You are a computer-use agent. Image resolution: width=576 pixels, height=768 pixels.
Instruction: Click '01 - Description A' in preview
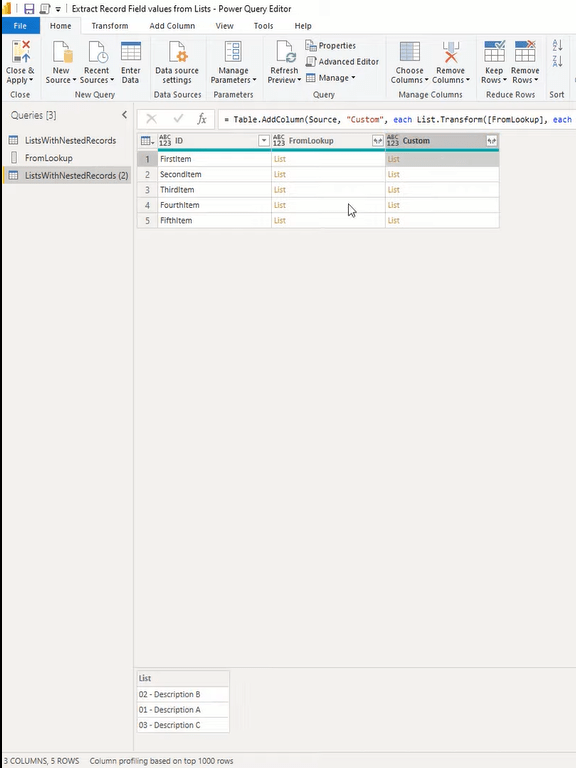click(183, 710)
